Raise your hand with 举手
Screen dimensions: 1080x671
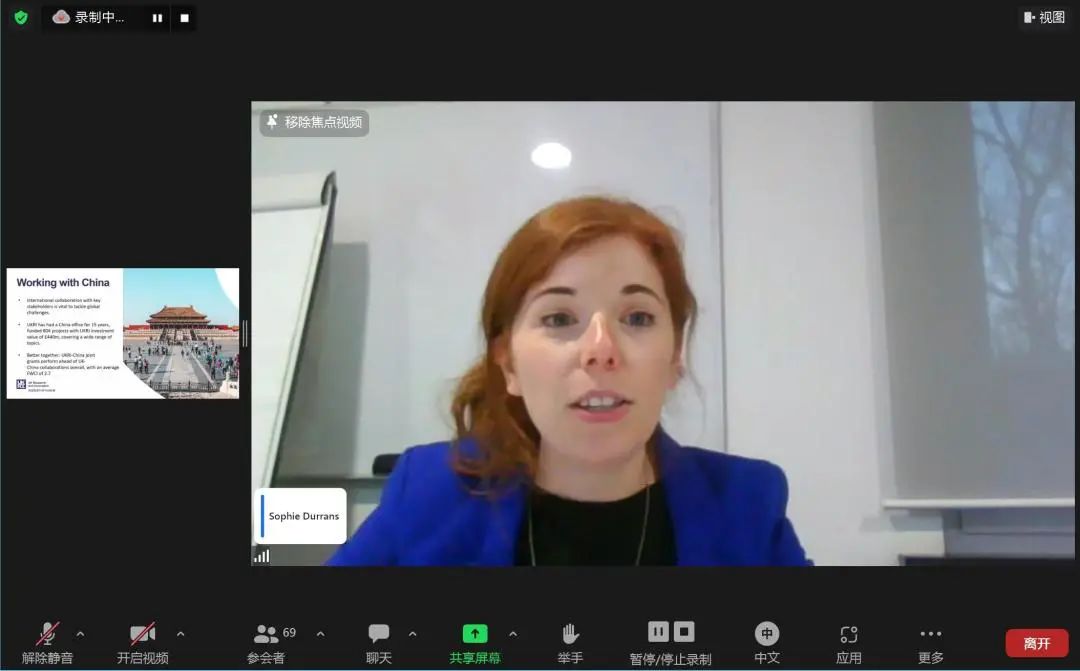point(570,642)
